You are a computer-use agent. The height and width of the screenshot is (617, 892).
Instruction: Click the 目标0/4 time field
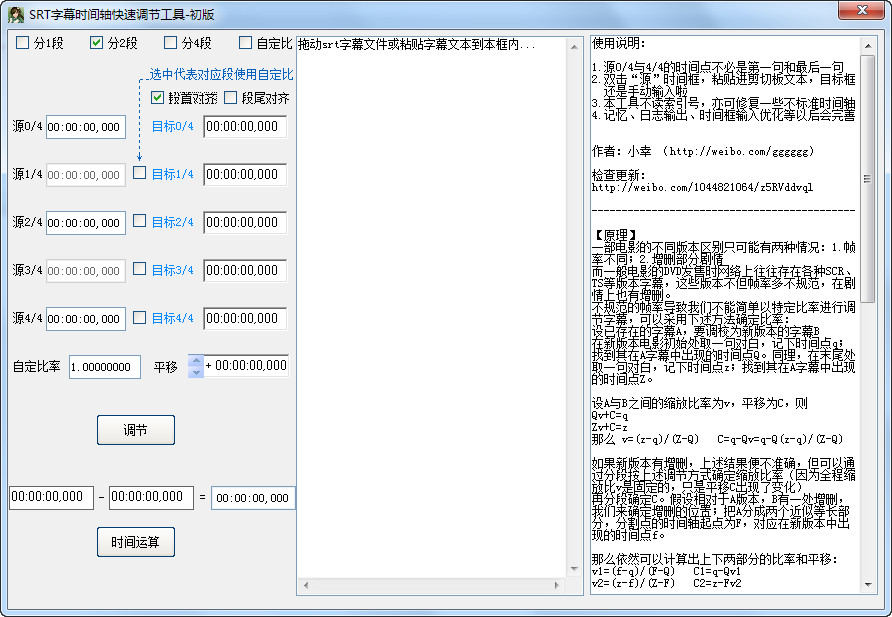pyautogui.click(x=245, y=127)
